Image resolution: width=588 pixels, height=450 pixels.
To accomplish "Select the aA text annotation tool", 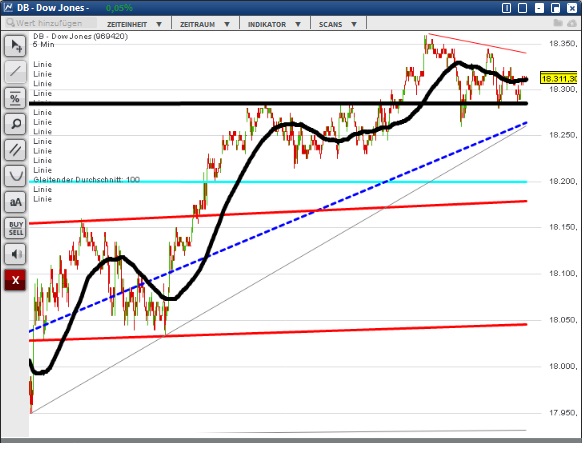I will point(15,202).
